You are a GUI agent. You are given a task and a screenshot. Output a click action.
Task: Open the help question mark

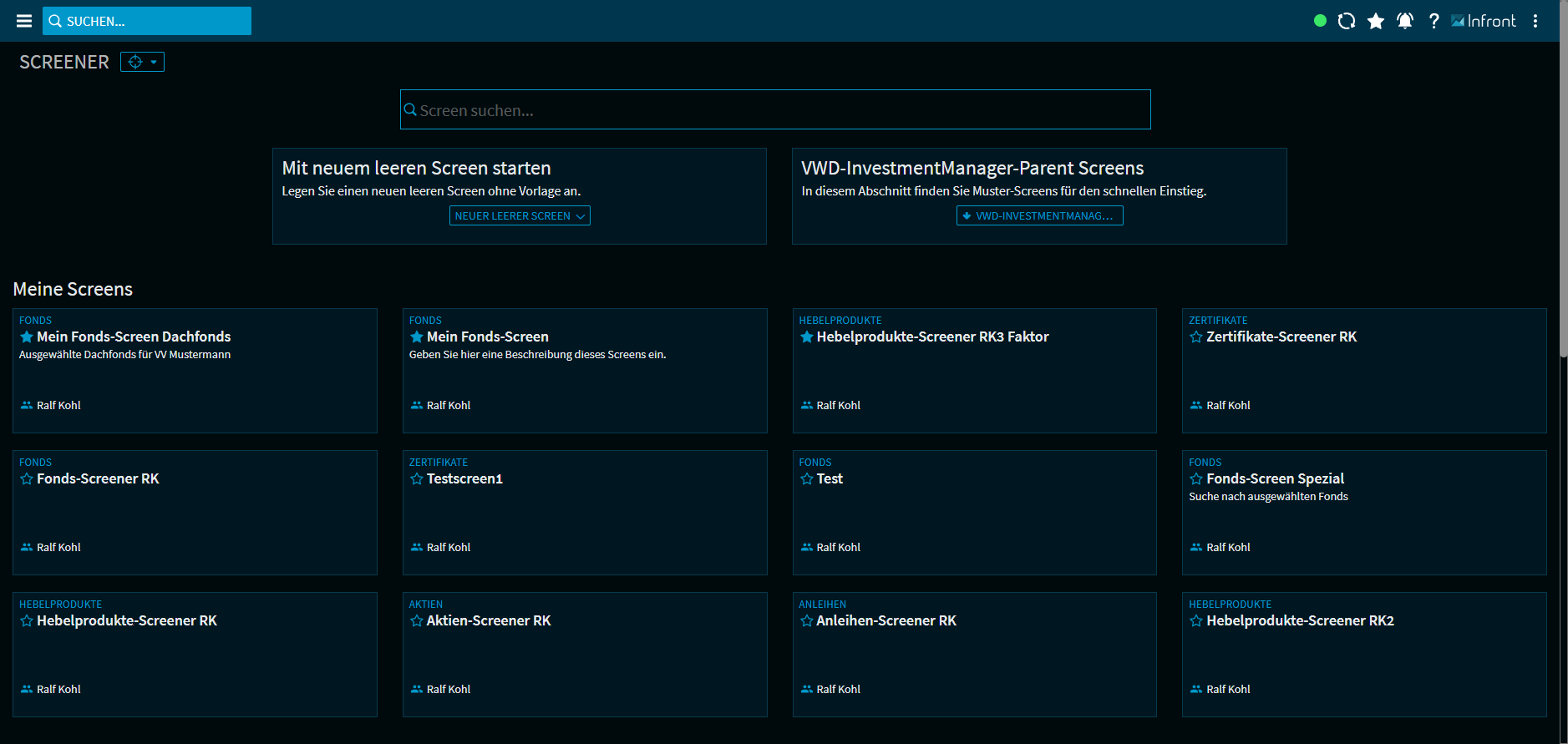point(1434,21)
